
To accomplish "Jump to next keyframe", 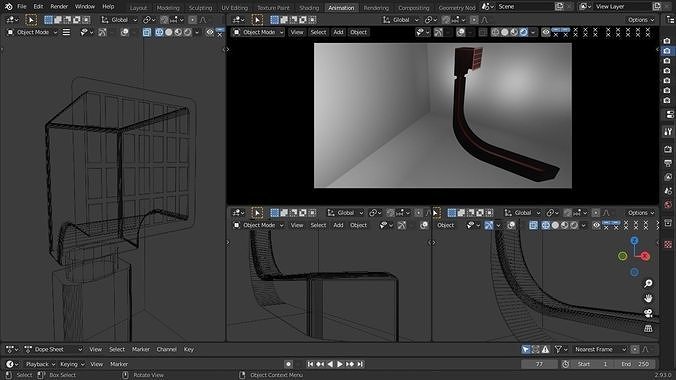I will (350, 364).
